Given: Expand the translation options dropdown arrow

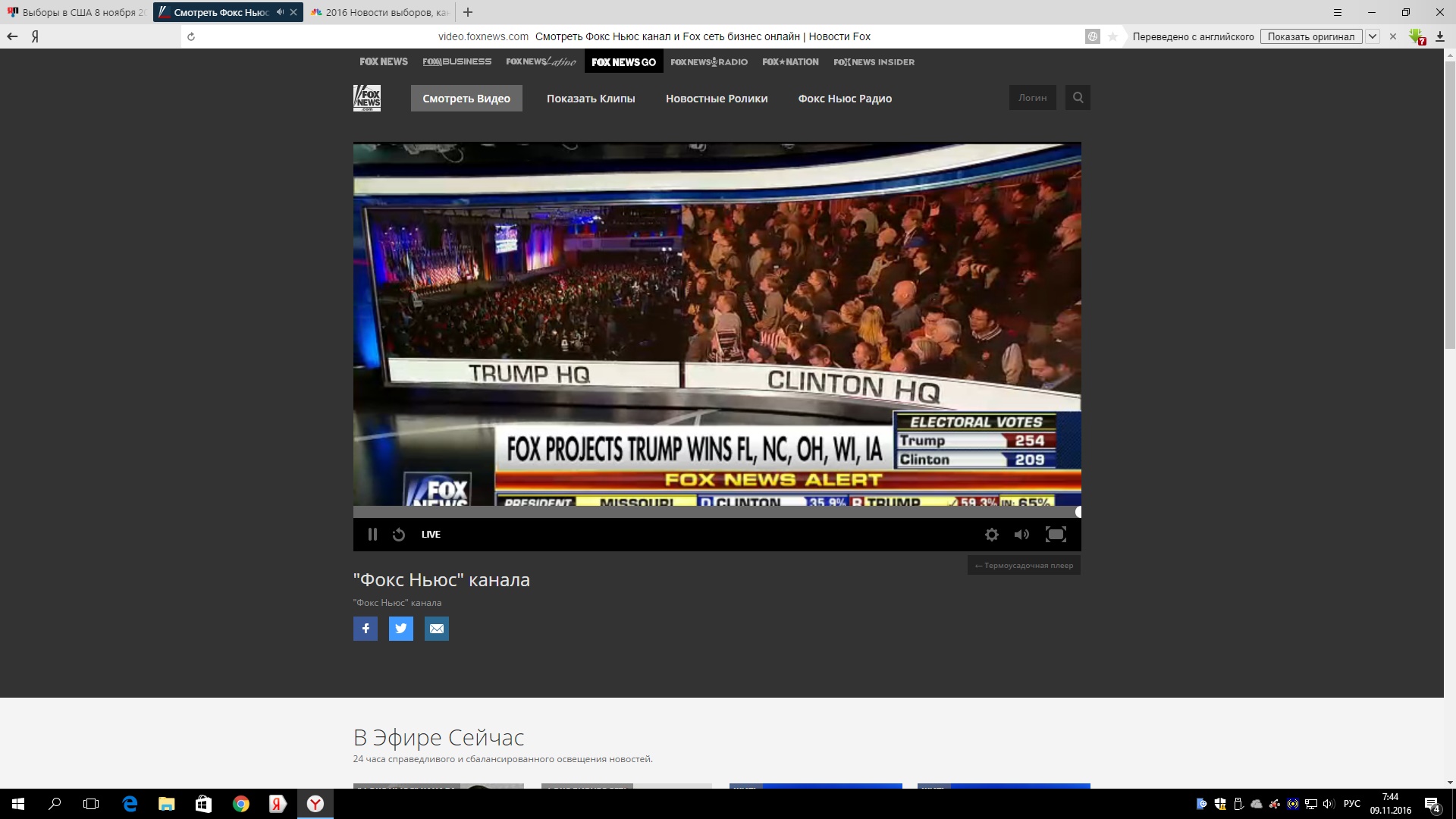Looking at the screenshot, I should 1373,36.
